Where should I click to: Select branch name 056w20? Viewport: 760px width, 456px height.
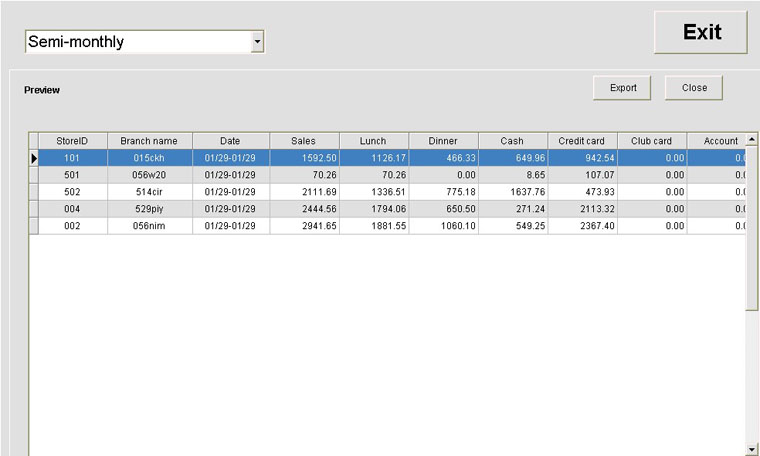point(150,175)
